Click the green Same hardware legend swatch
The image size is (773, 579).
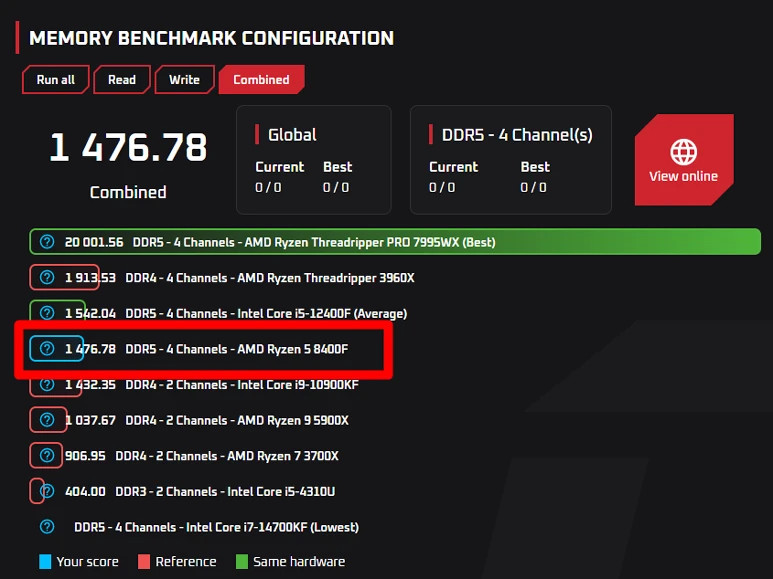pyautogui.click(x=242, y=562)
